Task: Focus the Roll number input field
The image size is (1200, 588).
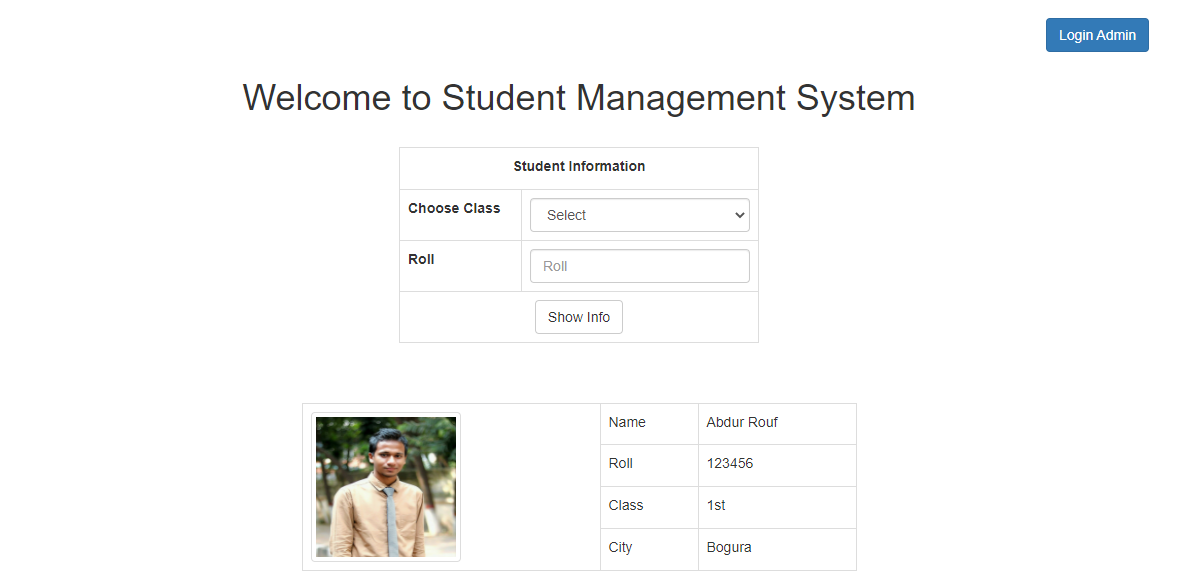Action: pyautogui.click(x=639, y=266)
